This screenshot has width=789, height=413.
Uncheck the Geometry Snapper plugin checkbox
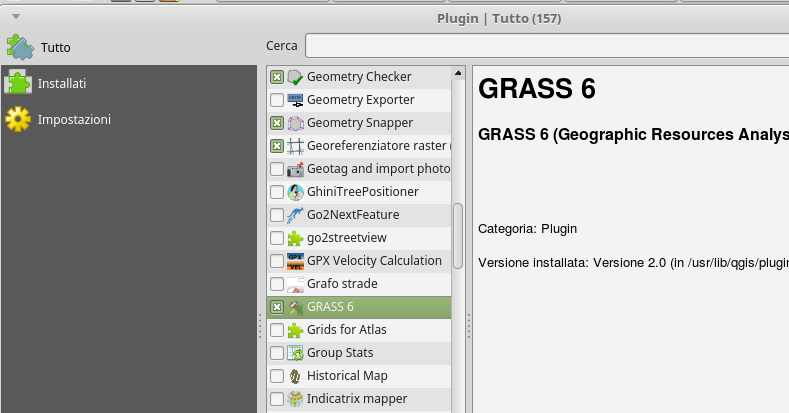click(277, 123)
